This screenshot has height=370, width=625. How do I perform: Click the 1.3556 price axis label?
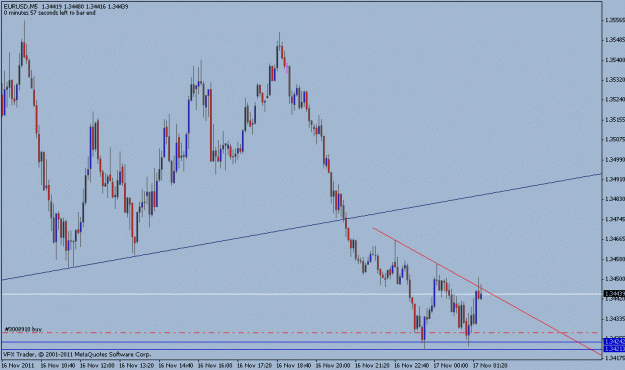coord(615,20)
